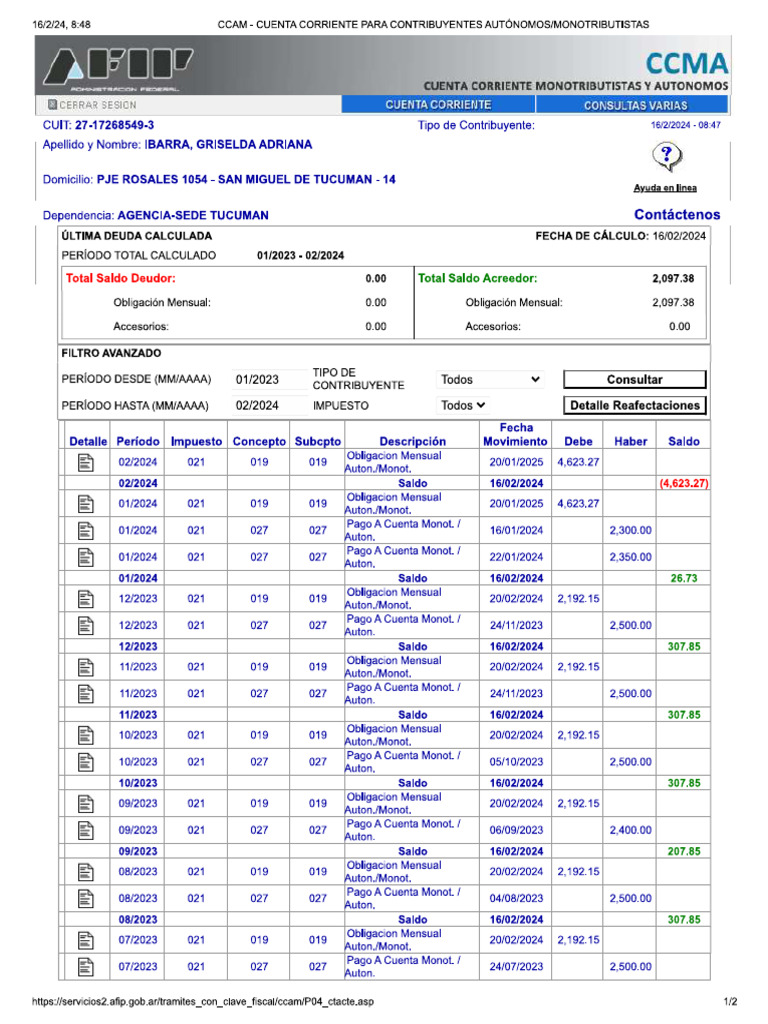The height and width of the screenshot is (1024, 768).
Task: Click detail icon for 09/2023 payment of 2,400.00
Action: pyautogui.click(x=86, y=830)
